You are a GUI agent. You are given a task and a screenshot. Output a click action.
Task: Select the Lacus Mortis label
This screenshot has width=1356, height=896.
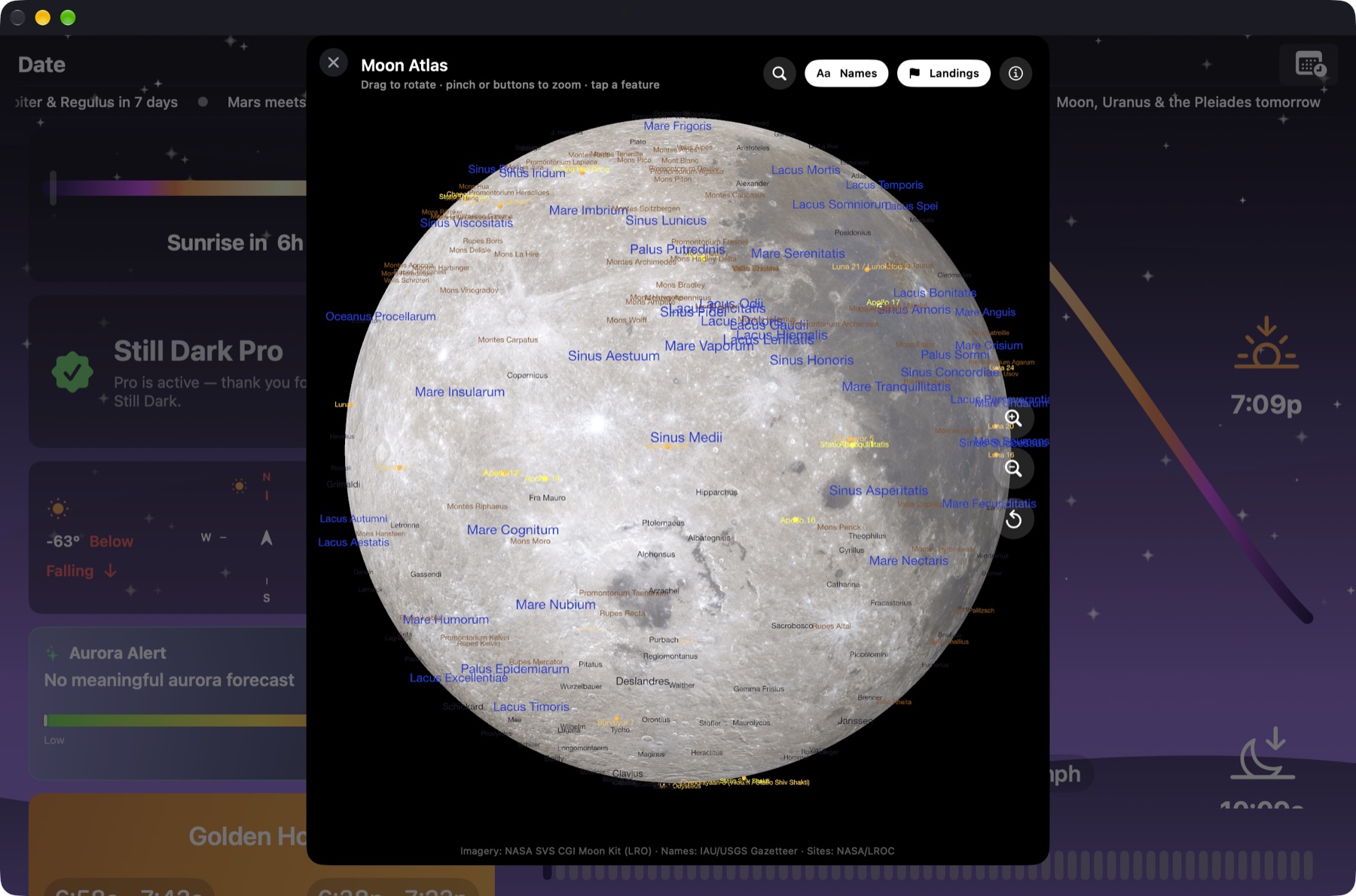(805, 170)
